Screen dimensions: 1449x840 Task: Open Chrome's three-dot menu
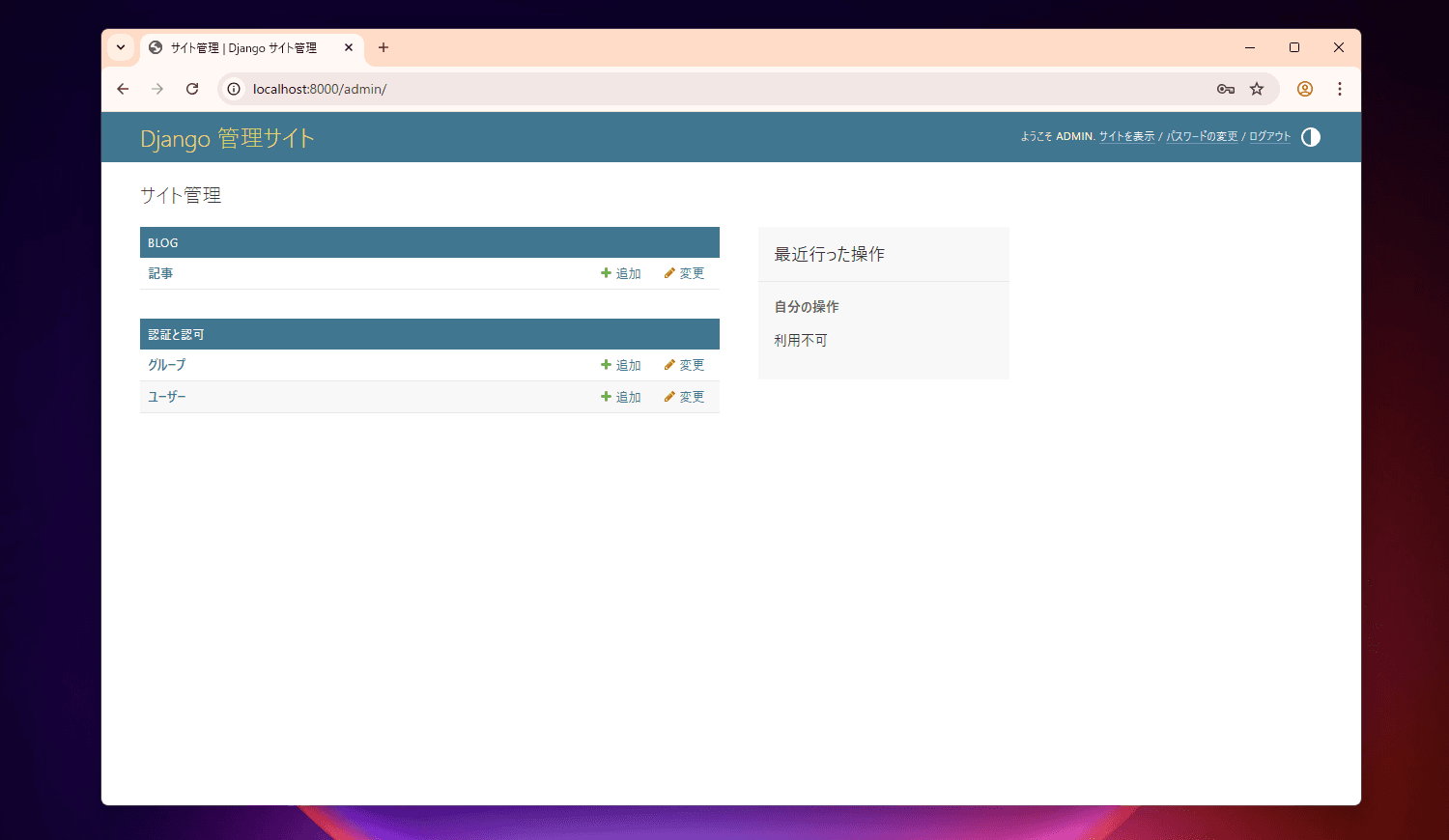pos(1340,89)
